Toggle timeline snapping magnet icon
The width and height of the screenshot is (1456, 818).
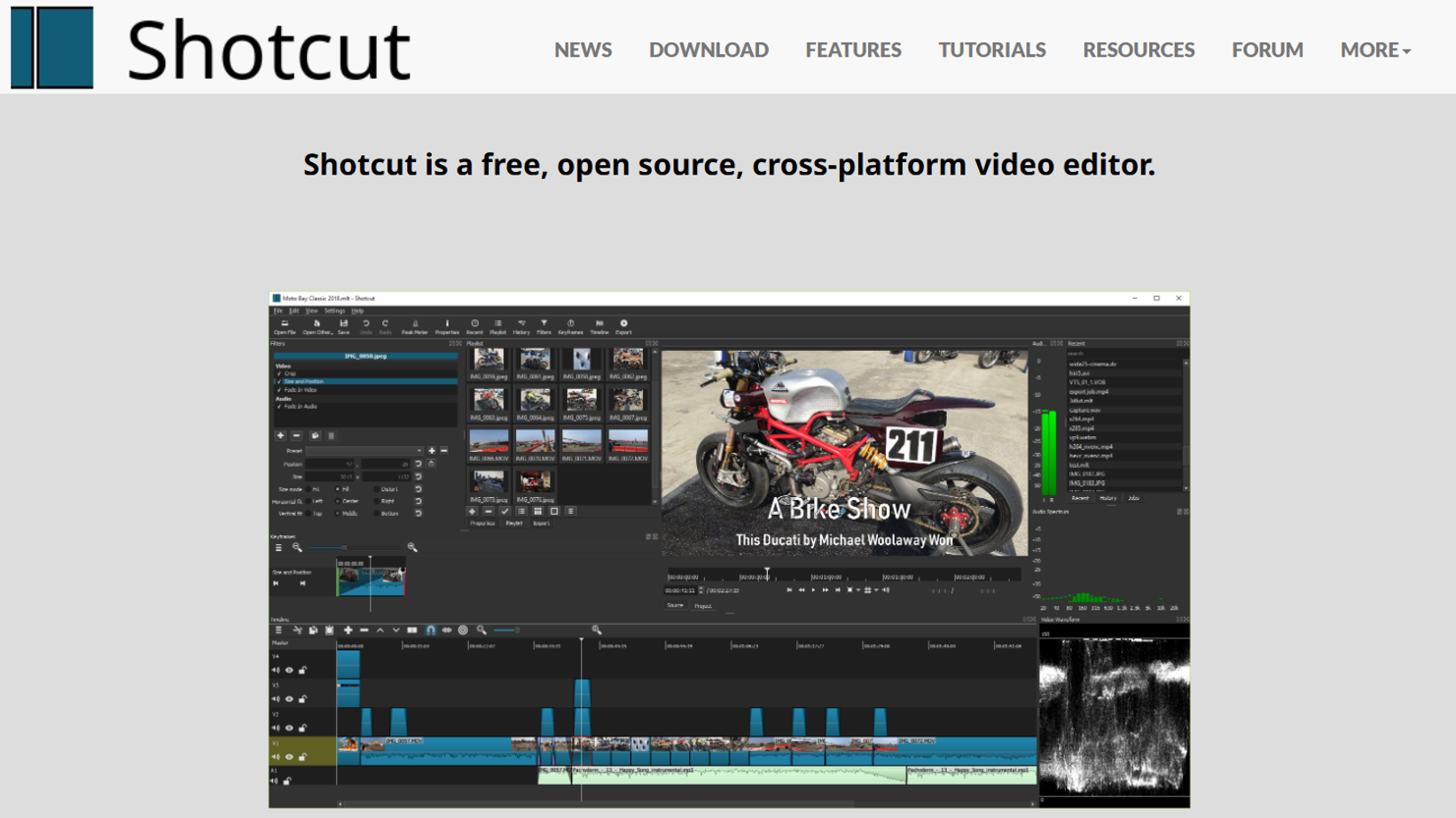pyautogui.click(x=430, y=630)
